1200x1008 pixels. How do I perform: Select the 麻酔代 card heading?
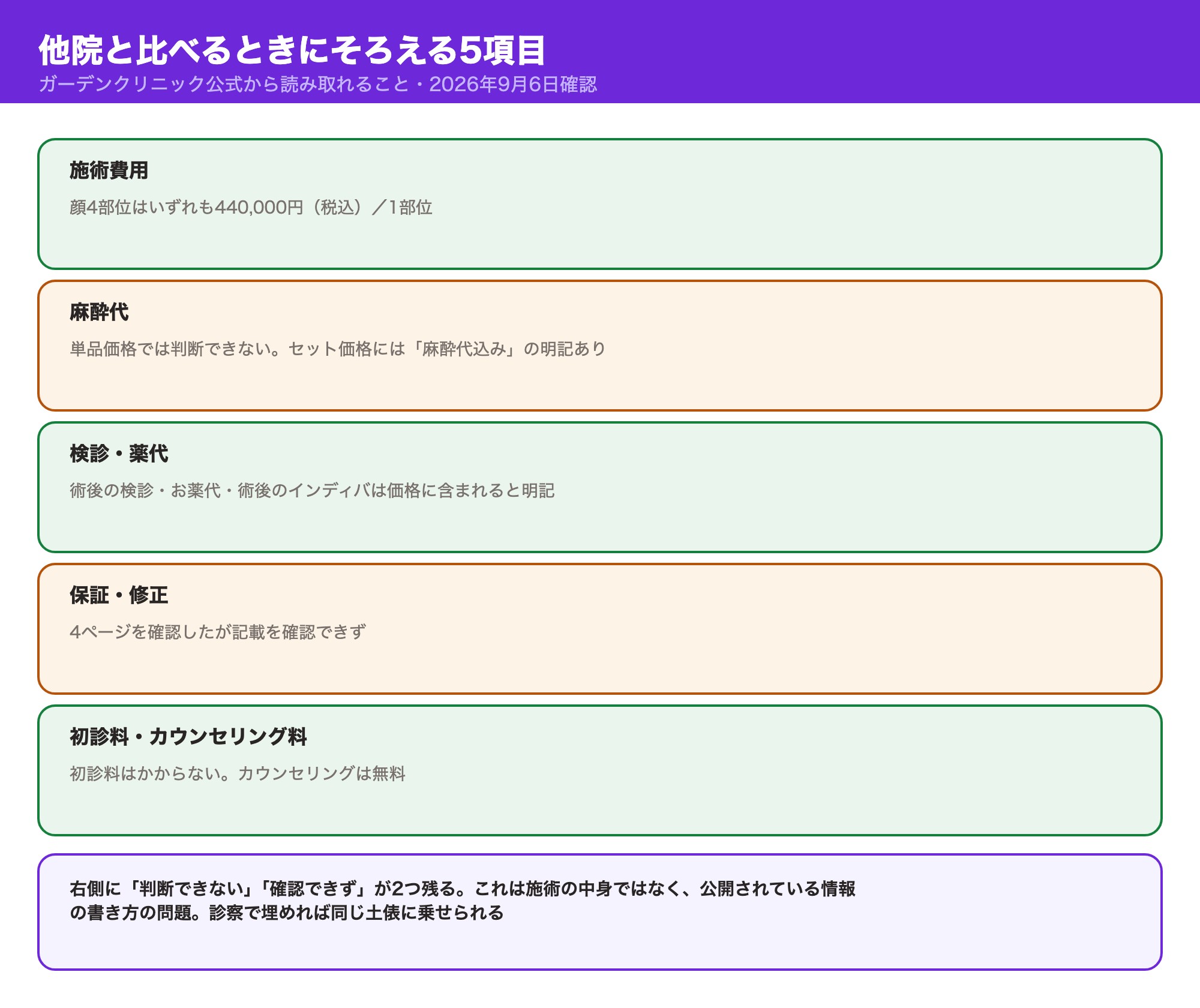[99, 312]
